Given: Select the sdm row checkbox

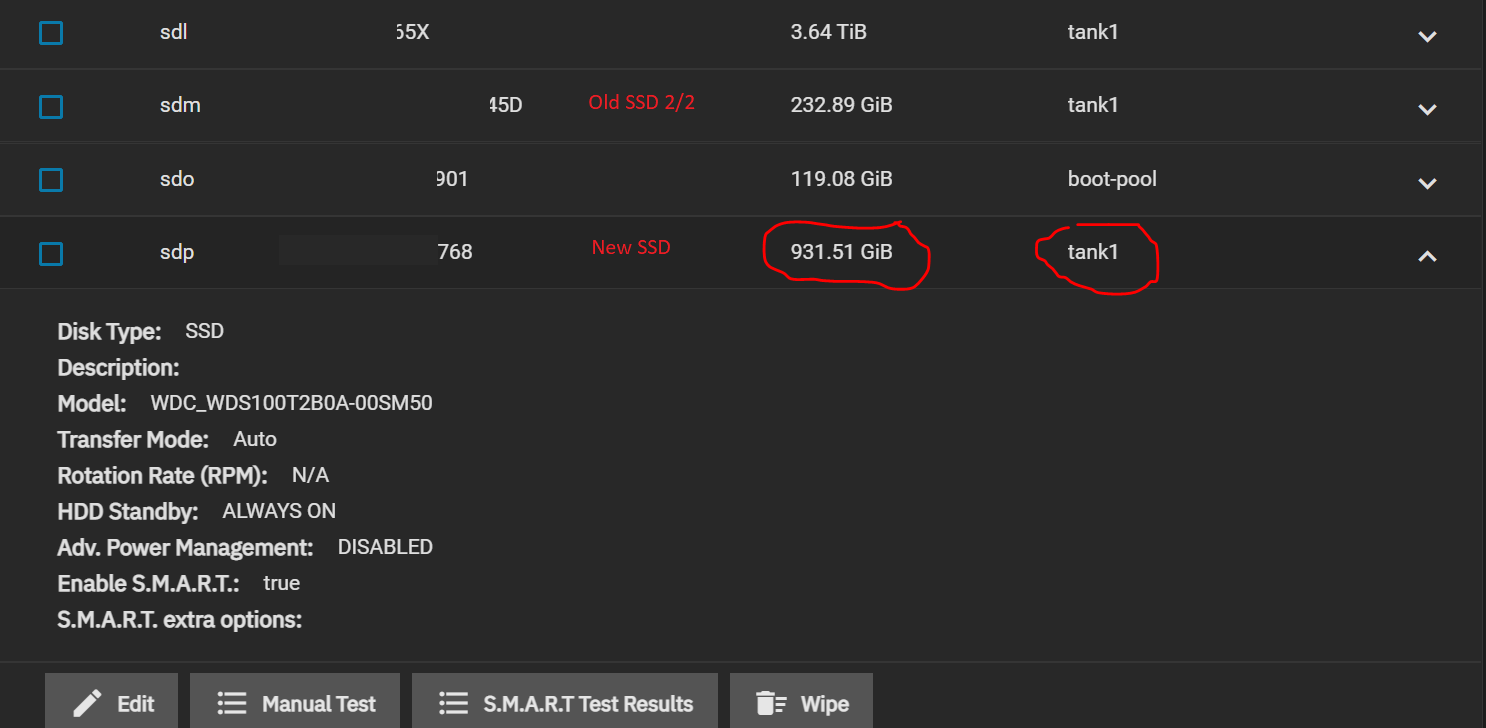Looking at the screenshot, I should pyautogui.click(x=51, y=106).
